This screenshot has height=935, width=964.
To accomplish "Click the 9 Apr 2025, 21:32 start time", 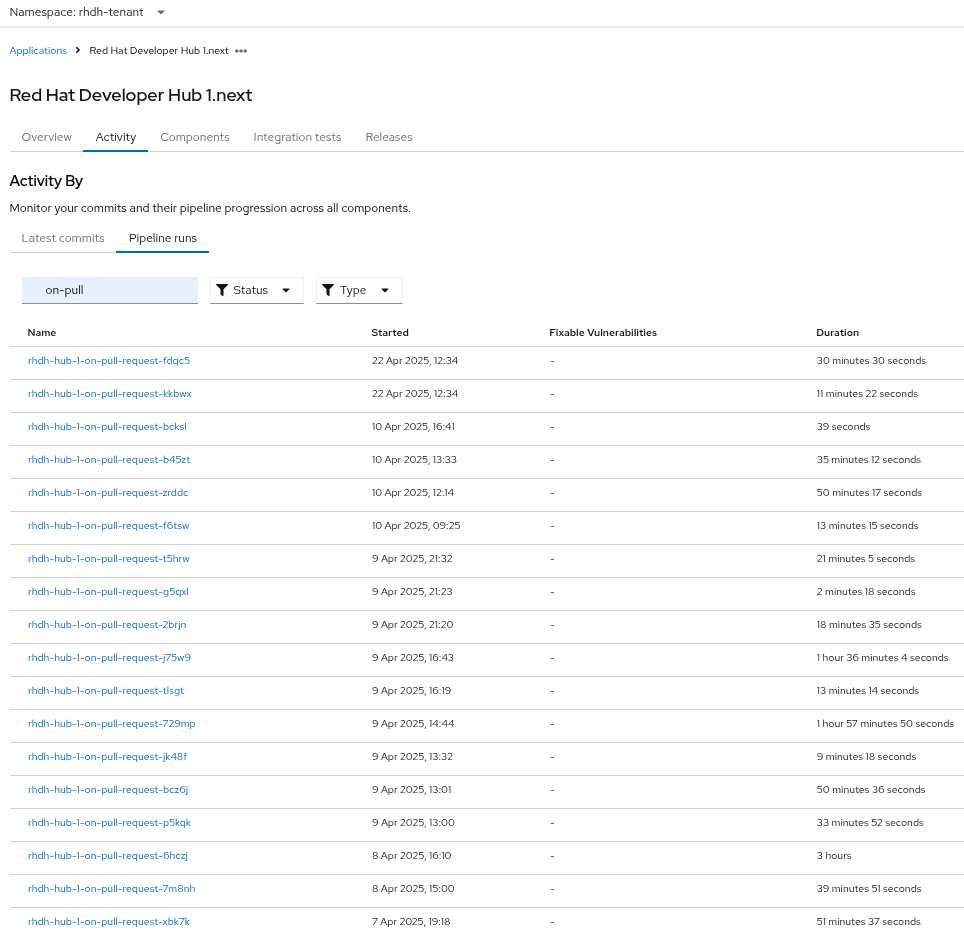I will point(412,559).
